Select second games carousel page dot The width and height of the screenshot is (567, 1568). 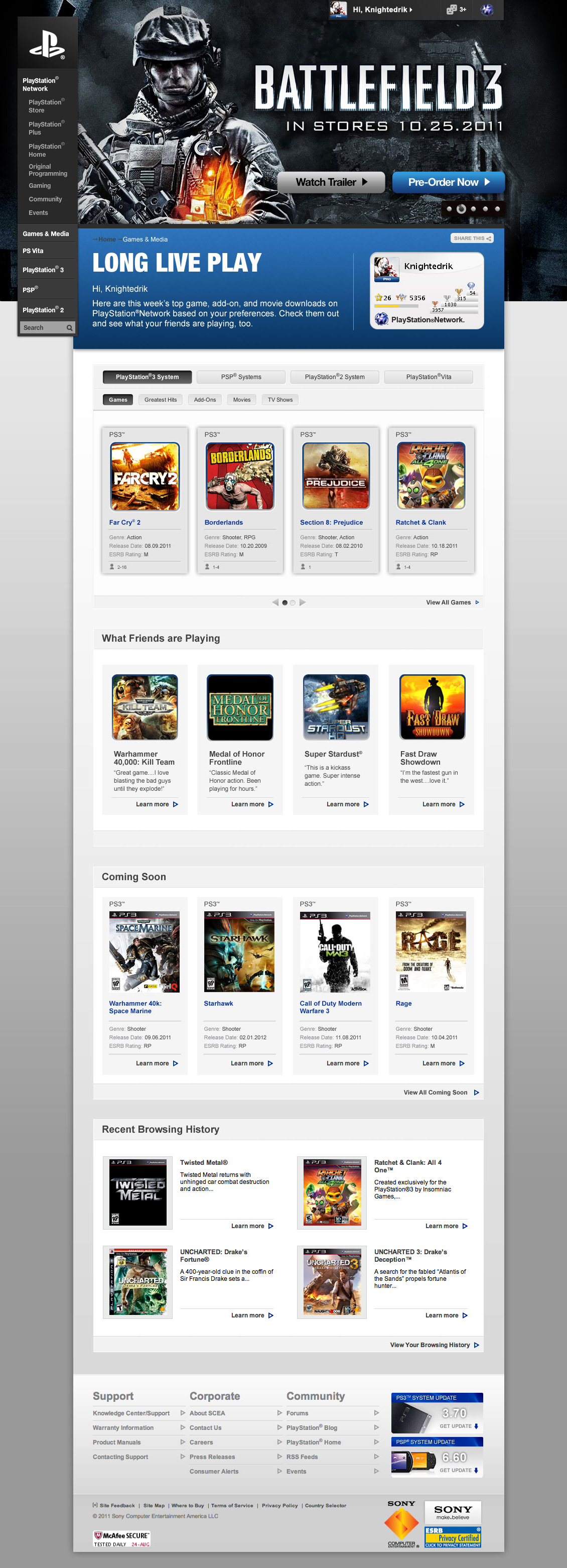[293, 602]
